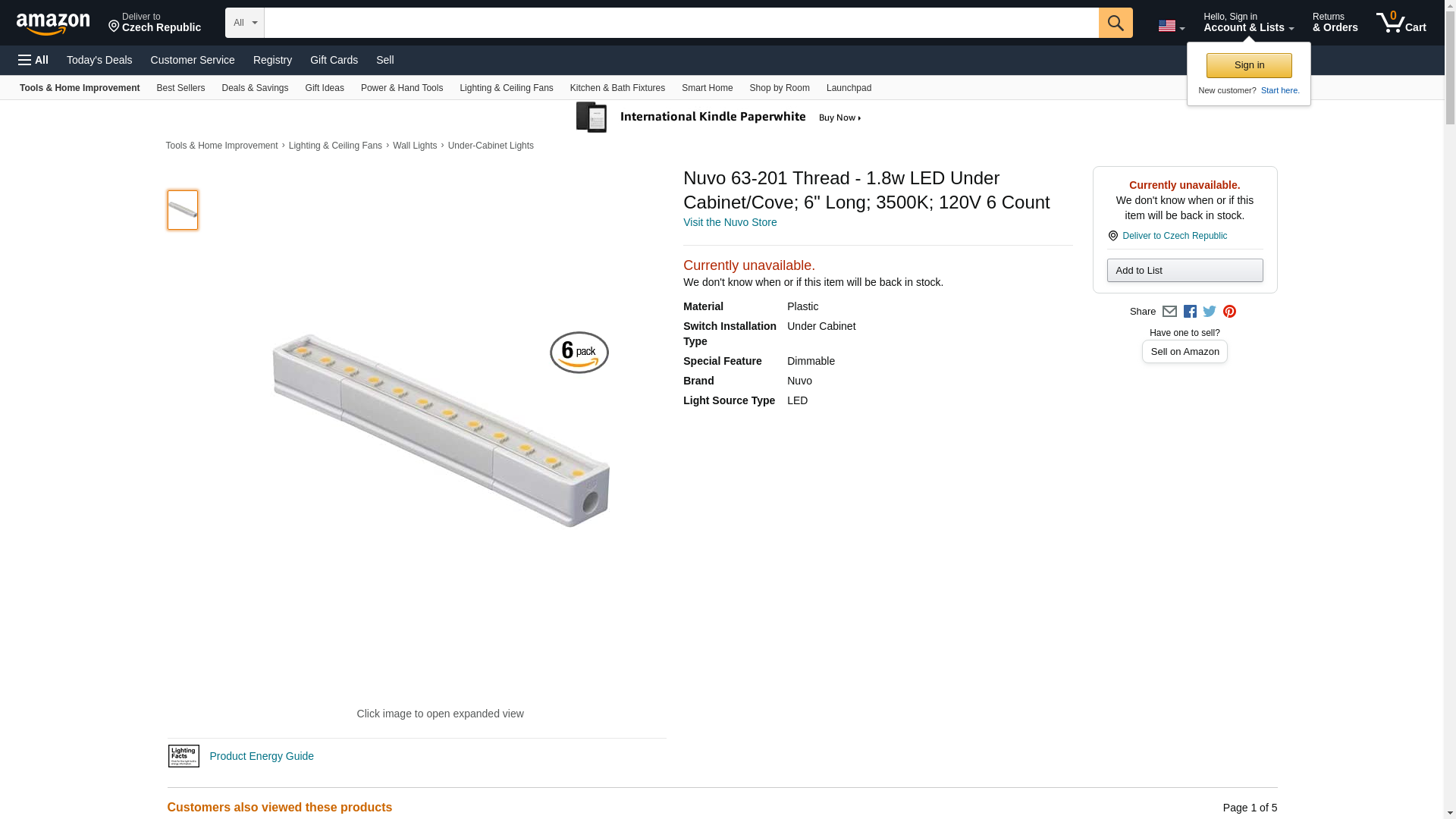Open the All hamburger menu

coord(33,60)
